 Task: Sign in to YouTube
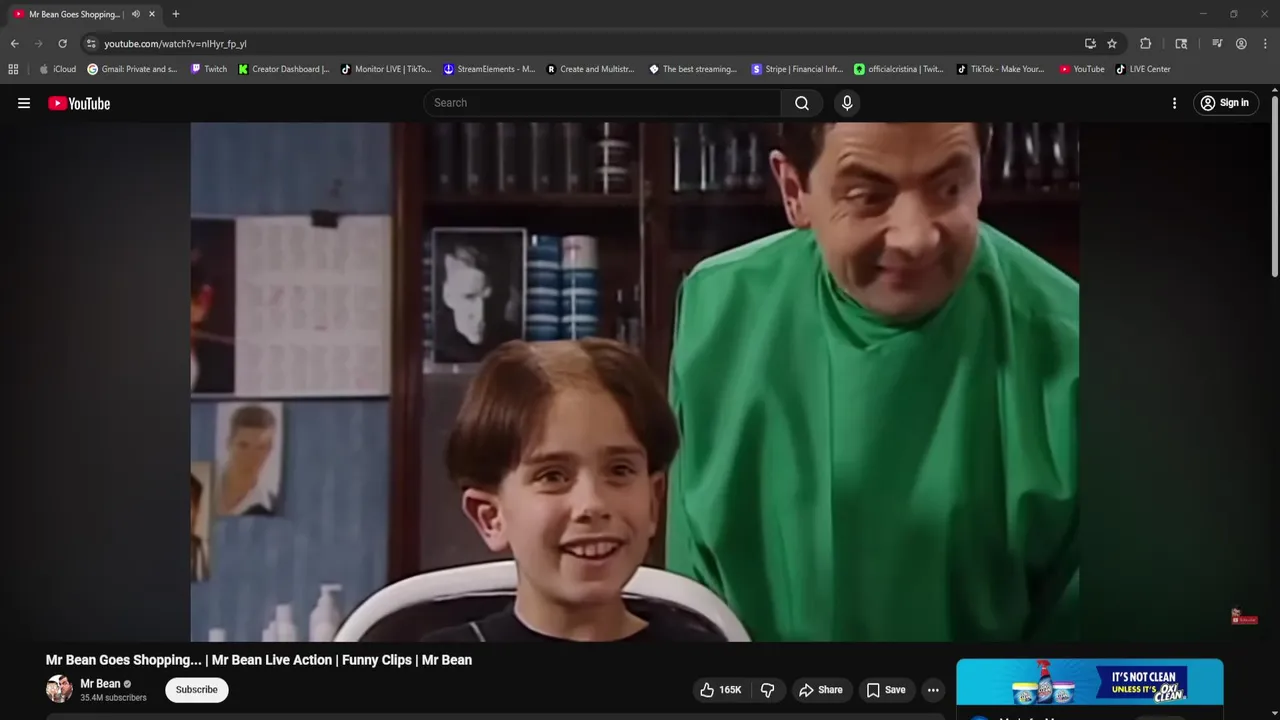[x=1224, y=103]
